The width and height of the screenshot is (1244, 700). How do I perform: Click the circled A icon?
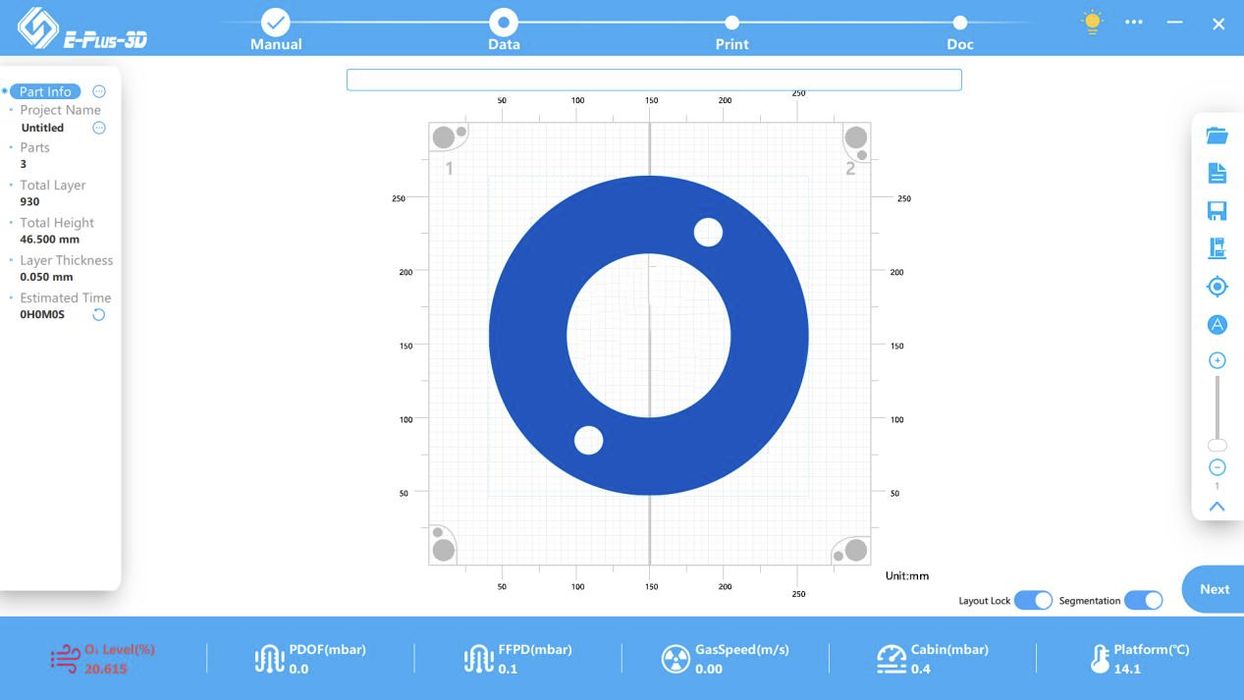click(x=1216, y=325)
